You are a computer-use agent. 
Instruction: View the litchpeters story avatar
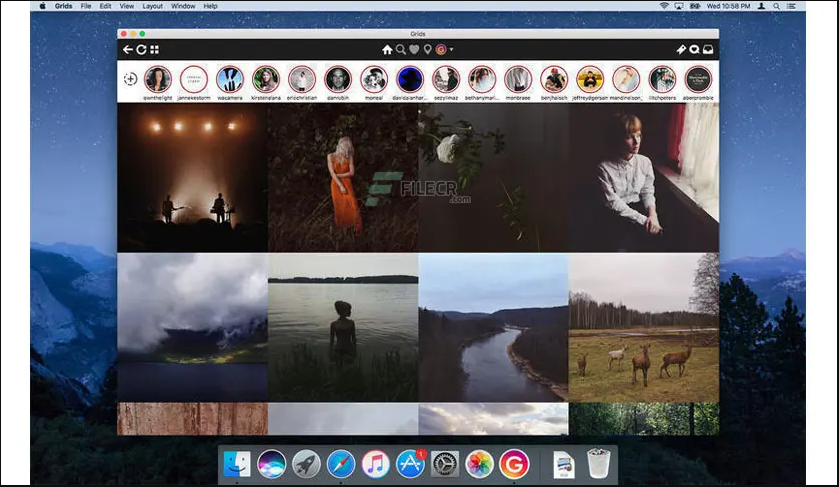(662, 79)
